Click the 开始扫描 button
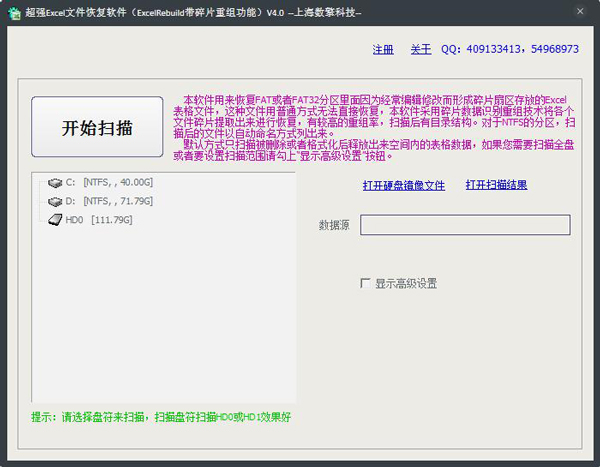Viewport: 600px width, 467px height. tap(97, 127)
